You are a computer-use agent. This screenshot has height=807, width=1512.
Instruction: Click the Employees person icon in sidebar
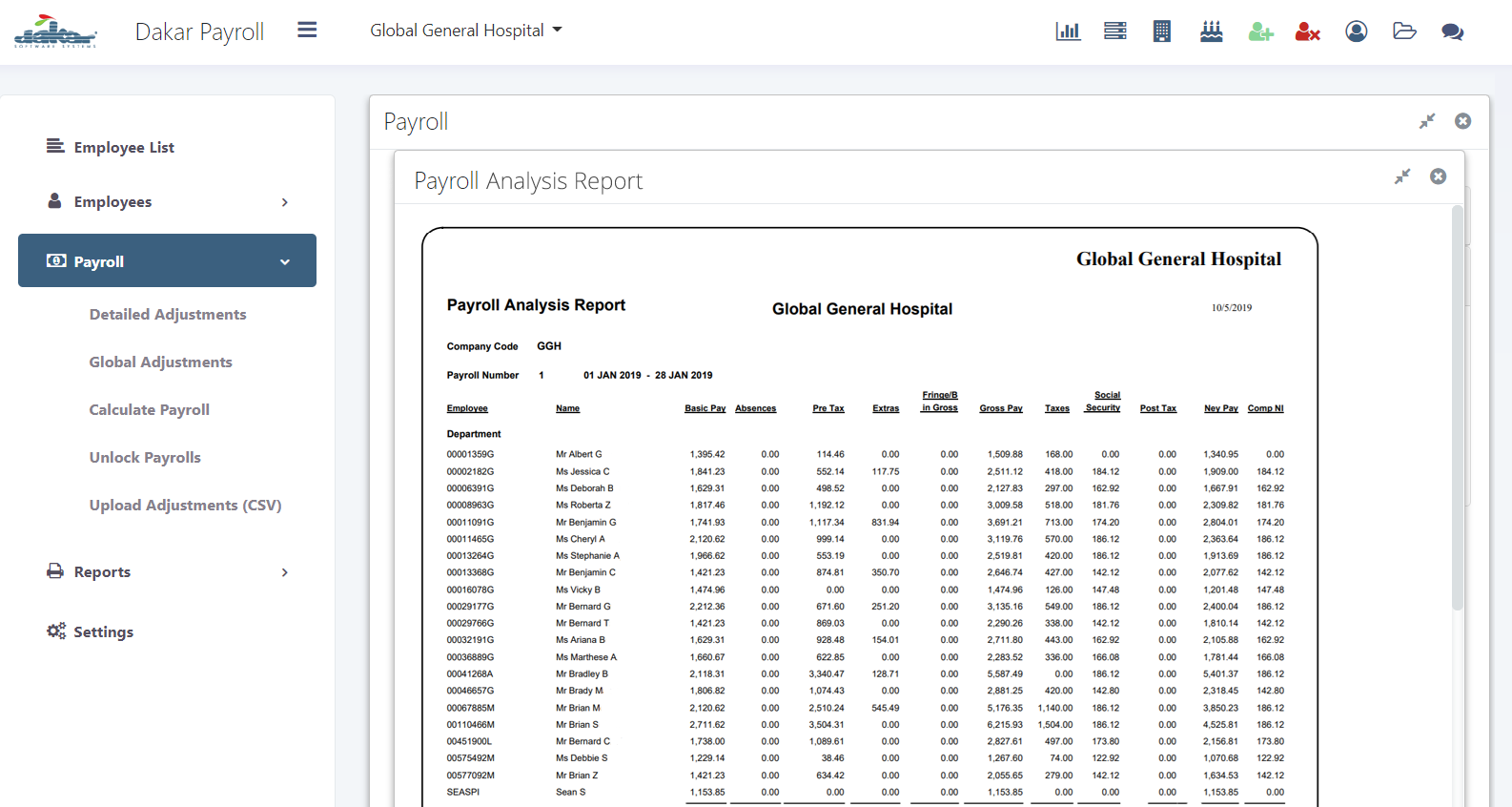[x=55, y=201]
